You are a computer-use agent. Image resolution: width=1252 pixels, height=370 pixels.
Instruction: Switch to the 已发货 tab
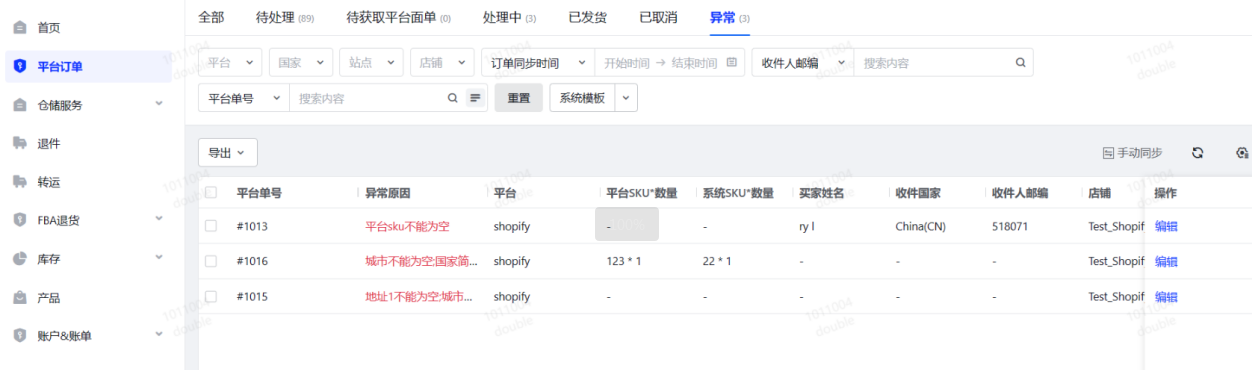(588, 17)
